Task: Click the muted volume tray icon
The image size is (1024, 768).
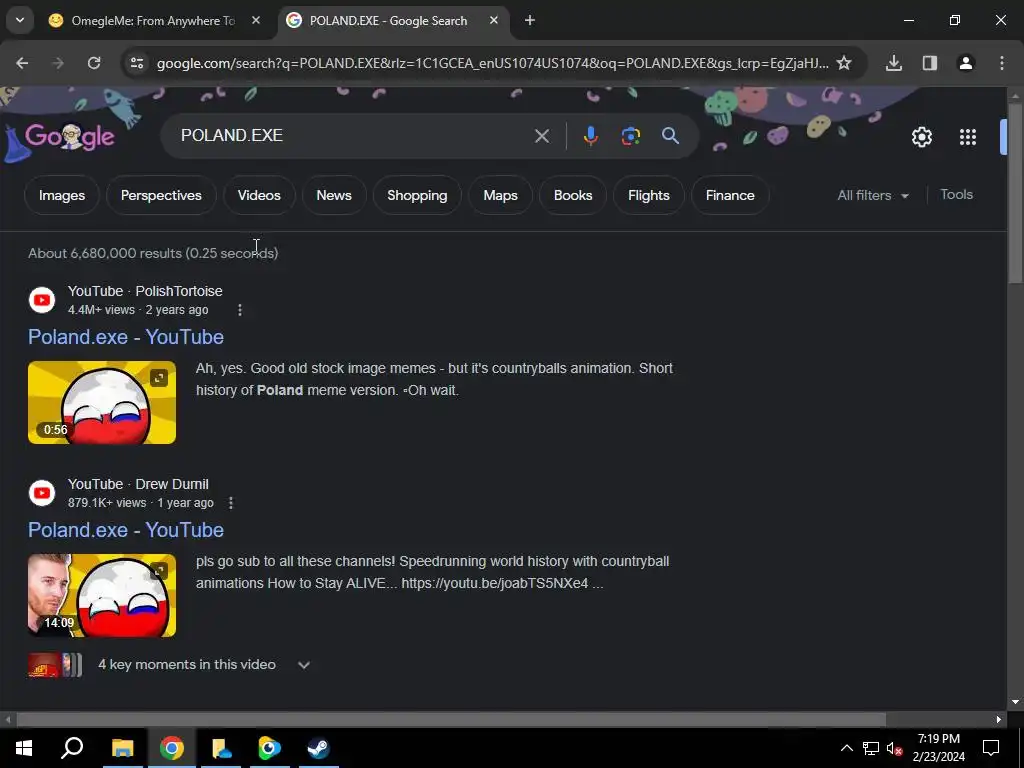Action: coord(895,748)
